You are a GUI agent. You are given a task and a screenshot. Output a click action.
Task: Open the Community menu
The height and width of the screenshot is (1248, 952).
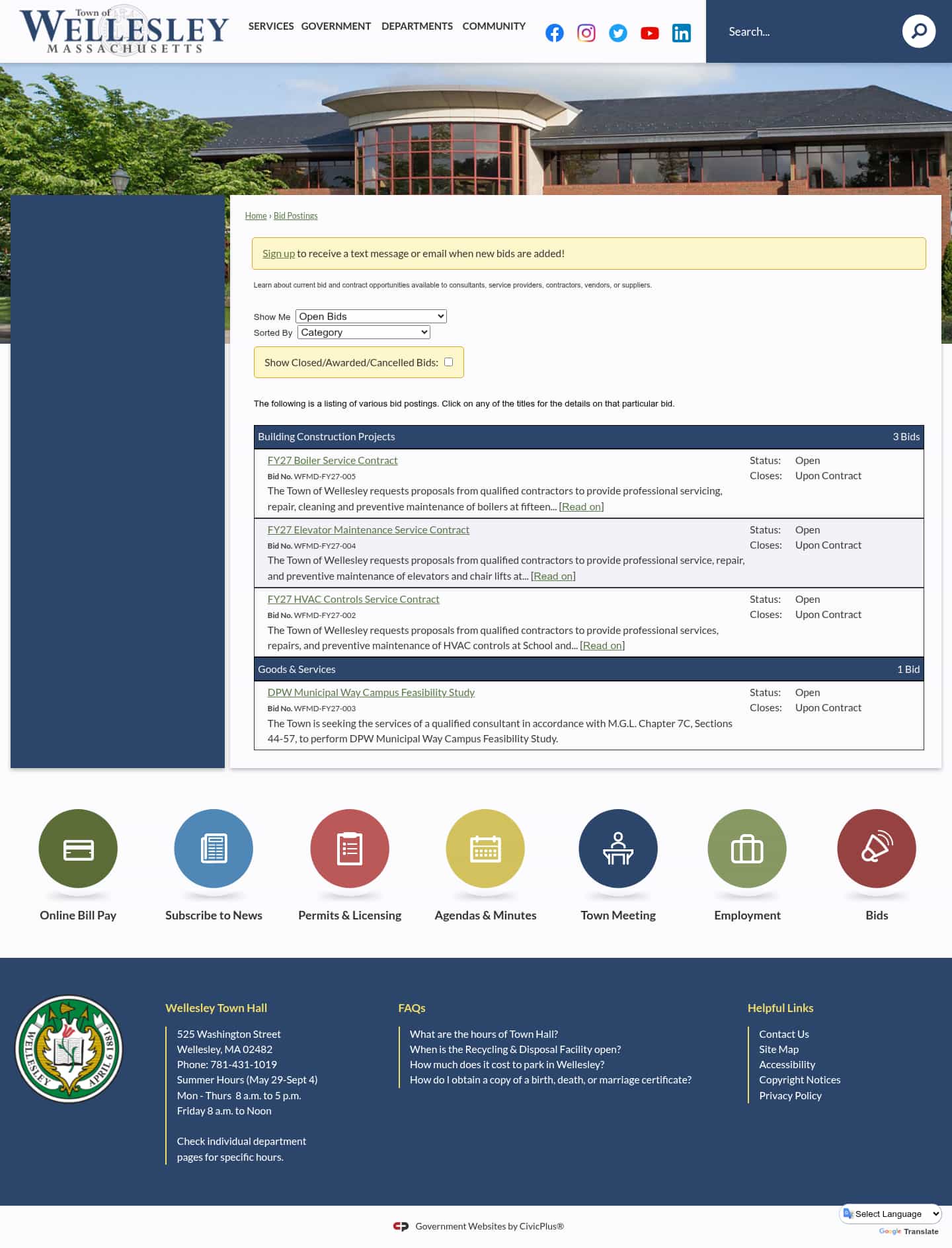[x=494, y=26]
